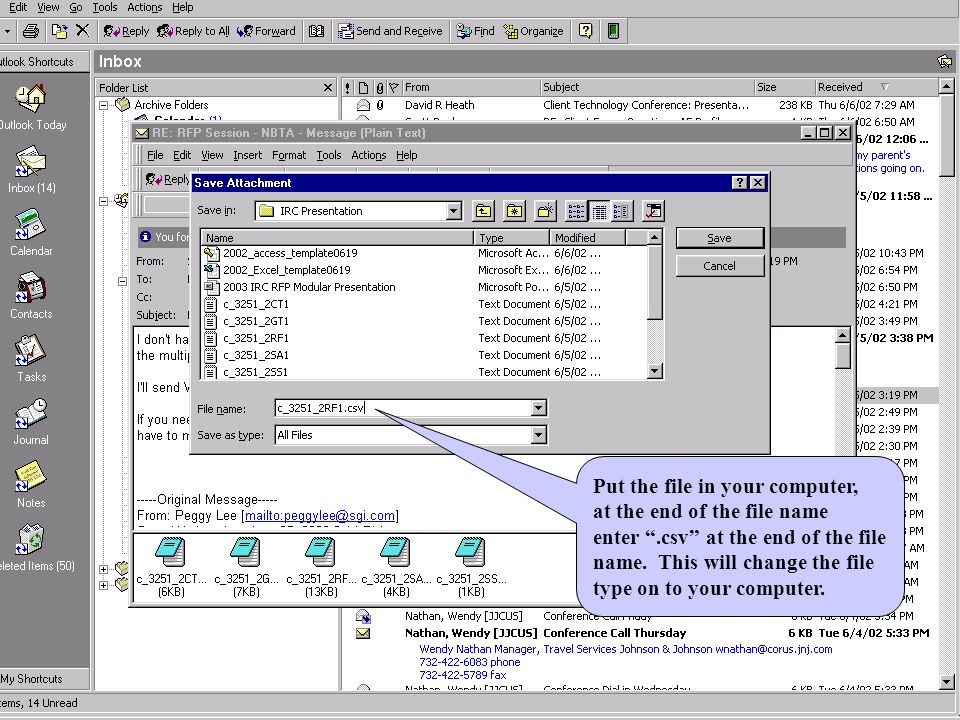Click the Move to Folder toolbar icon
The image size is (960, 720).
[x=59, y=31]
